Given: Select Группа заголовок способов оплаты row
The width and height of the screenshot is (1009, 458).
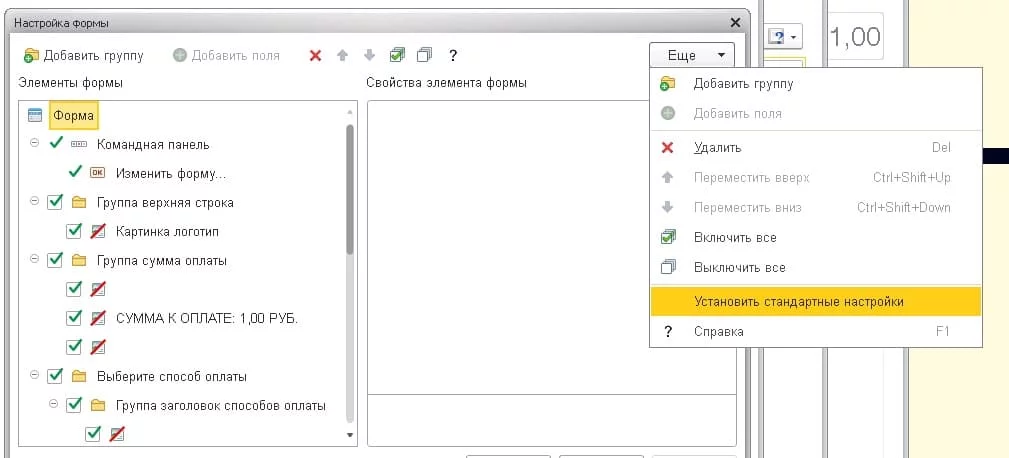Looking at the screenshot, I should [221, 405].
